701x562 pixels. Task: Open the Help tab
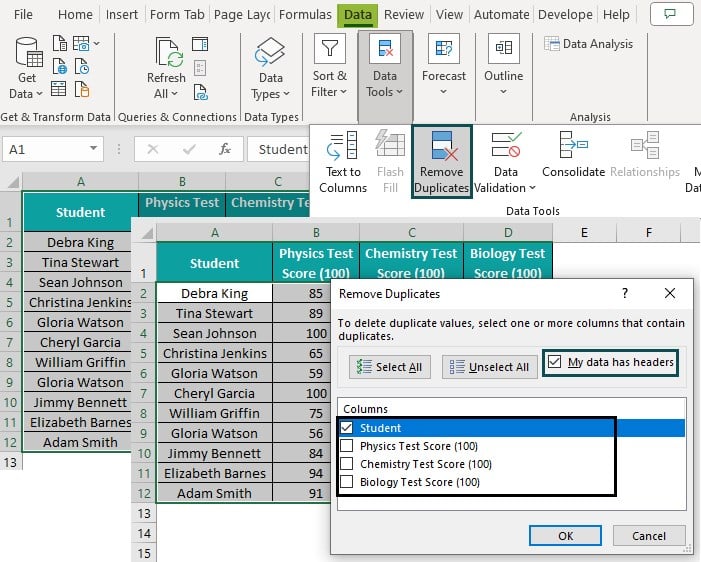[616, 15]
